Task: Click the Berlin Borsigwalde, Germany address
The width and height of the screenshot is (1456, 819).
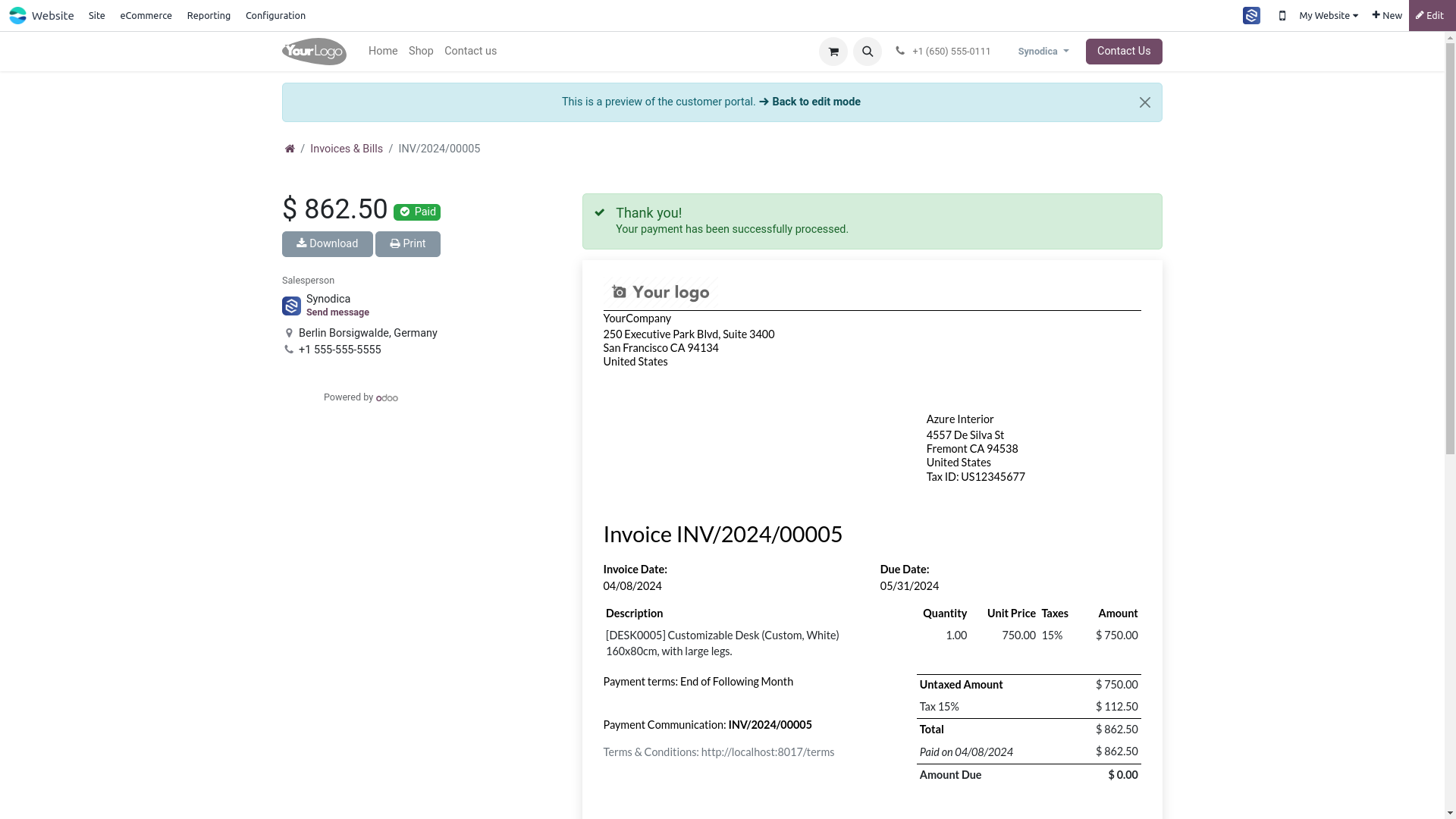Action: tap(368, 333)
